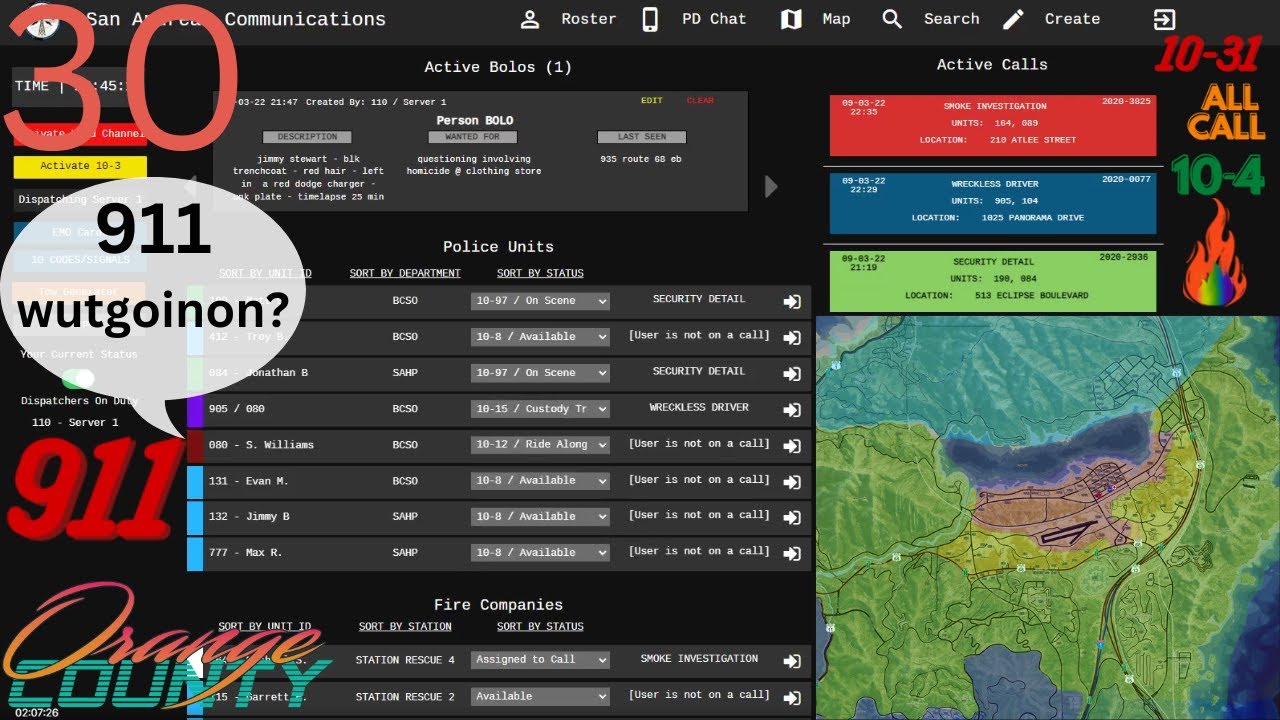This screenshot has width=1280, height=720.
Task: Open 10-15 Custody status dropdown for 905 / 080
Action: [540, 409]
